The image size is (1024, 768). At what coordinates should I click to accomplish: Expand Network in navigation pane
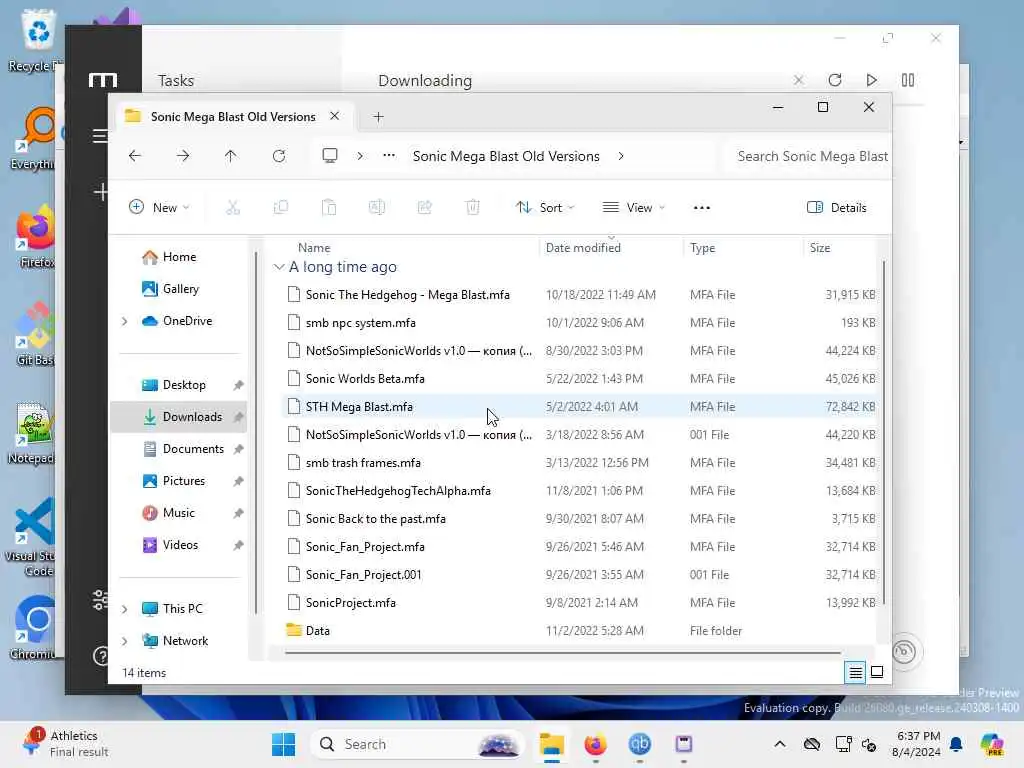125,641
